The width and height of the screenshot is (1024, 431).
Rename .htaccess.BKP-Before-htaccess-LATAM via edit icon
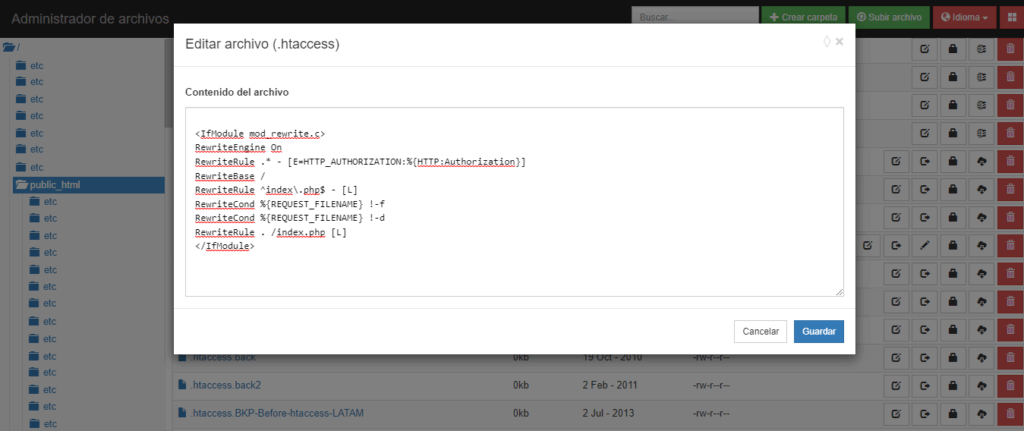pyautogui.click(x=896, y=413)
